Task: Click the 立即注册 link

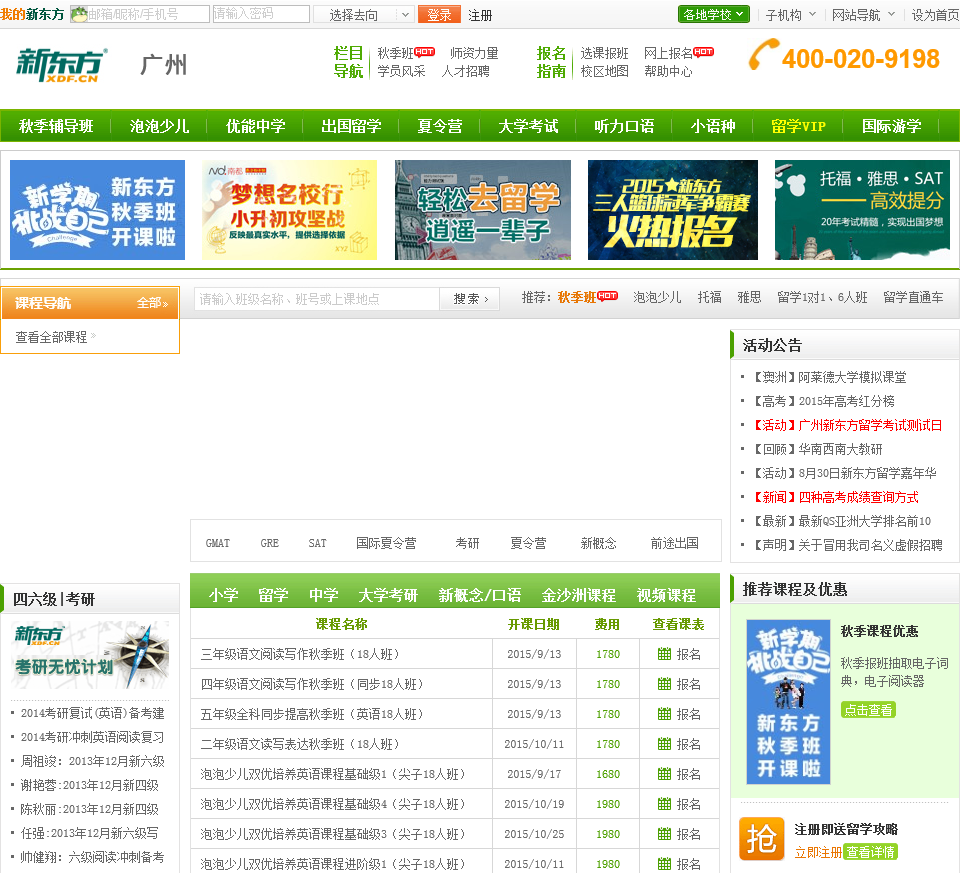Action: 818,852
